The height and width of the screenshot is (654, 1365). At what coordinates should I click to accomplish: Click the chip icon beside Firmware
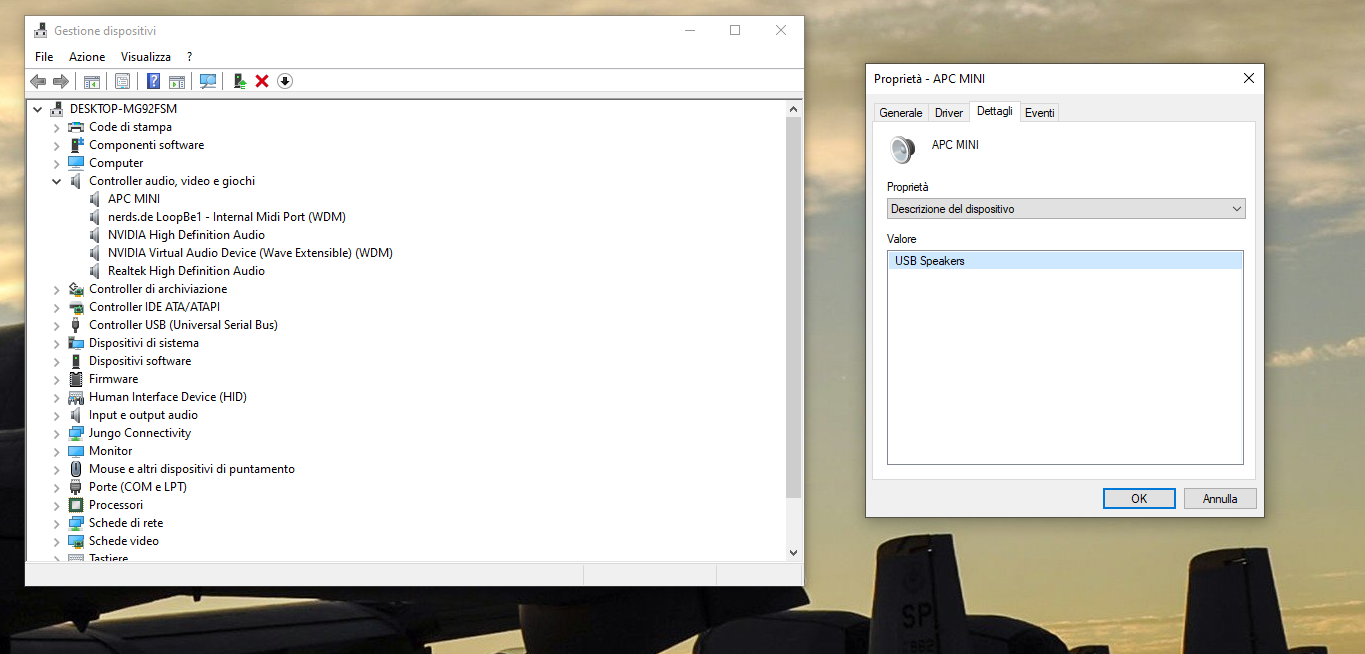[x=76, y=379]
